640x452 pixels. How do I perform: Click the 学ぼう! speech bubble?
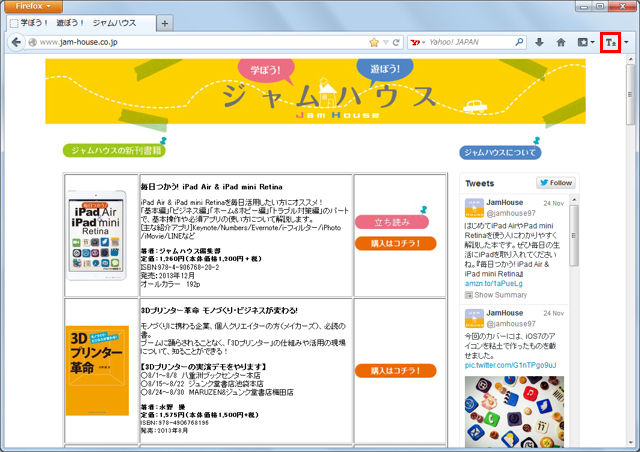pyautogui.click(x=266, y=70)
